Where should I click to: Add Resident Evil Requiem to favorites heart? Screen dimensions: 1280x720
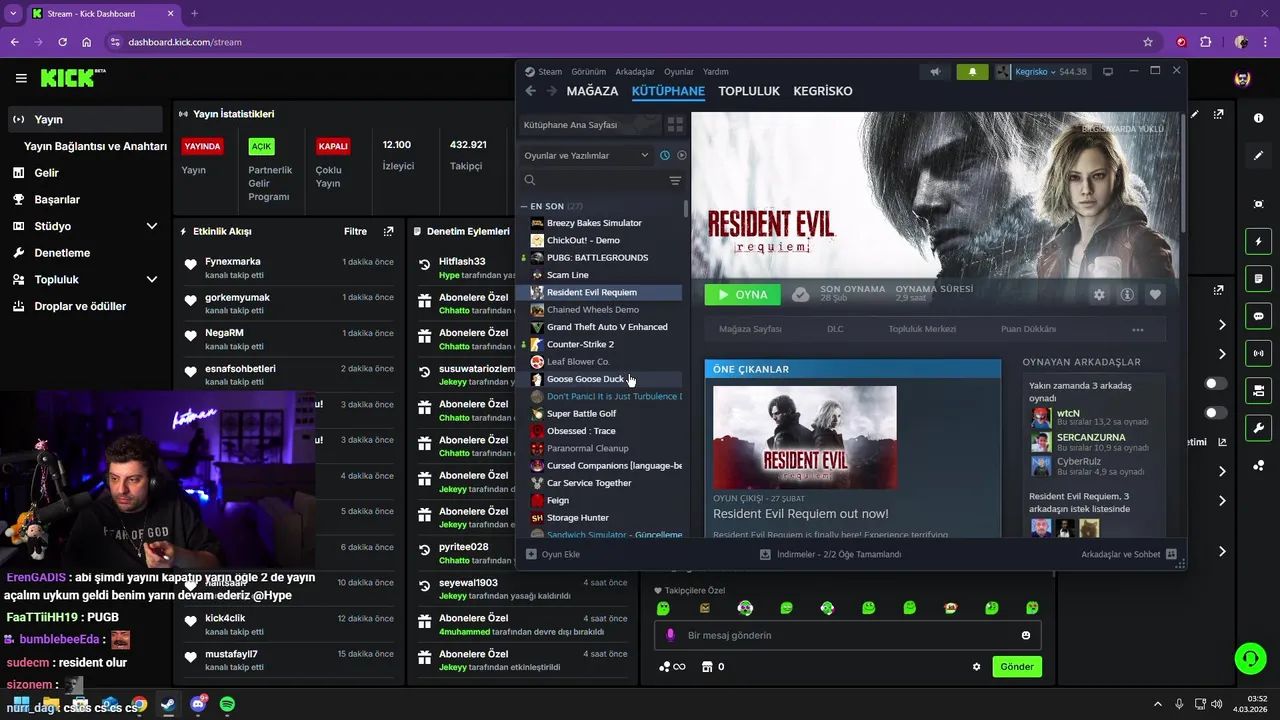coord(1155,295)
